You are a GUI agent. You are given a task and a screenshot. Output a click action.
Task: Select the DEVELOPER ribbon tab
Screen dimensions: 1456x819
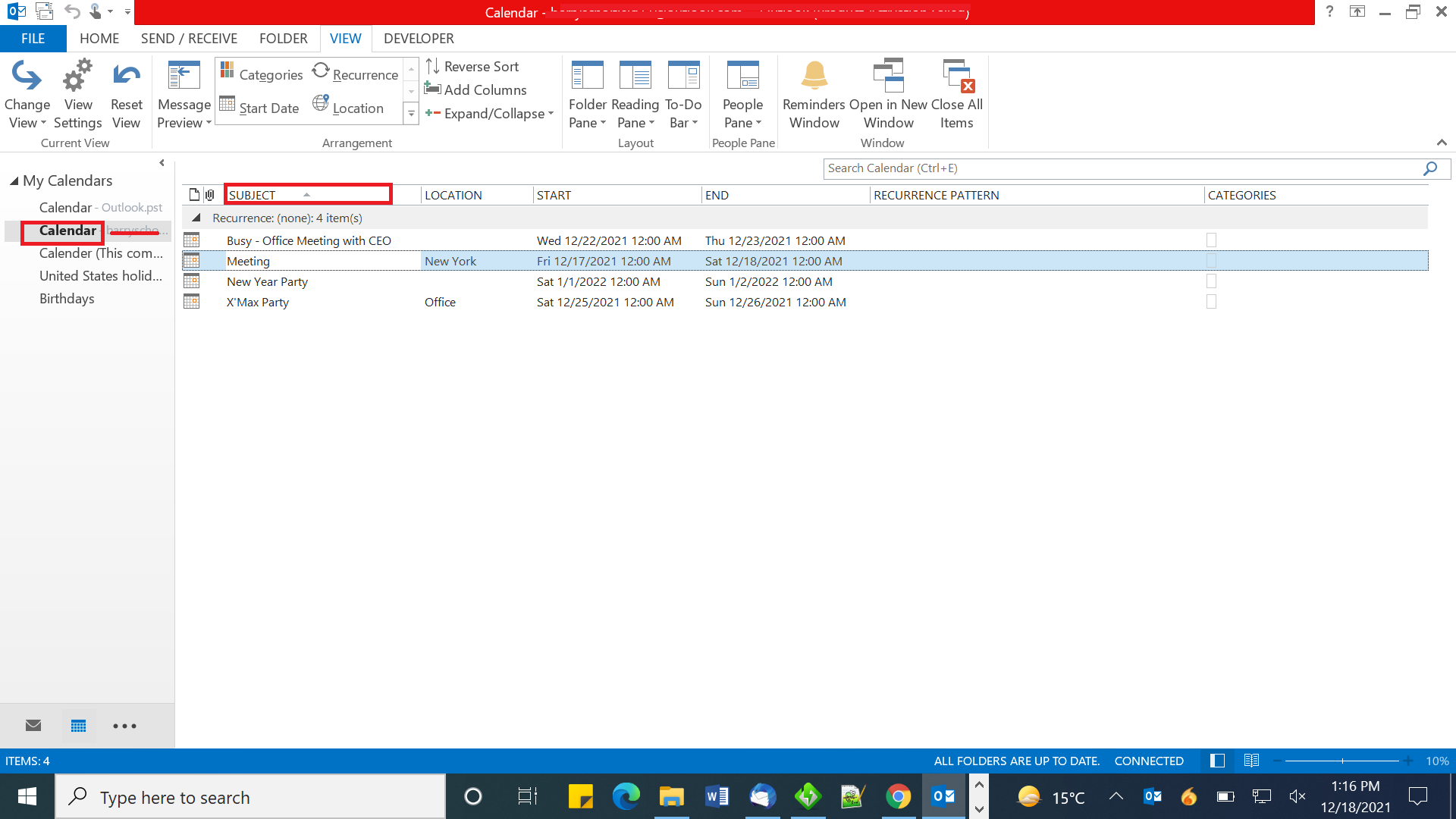(x=417, y=38)
